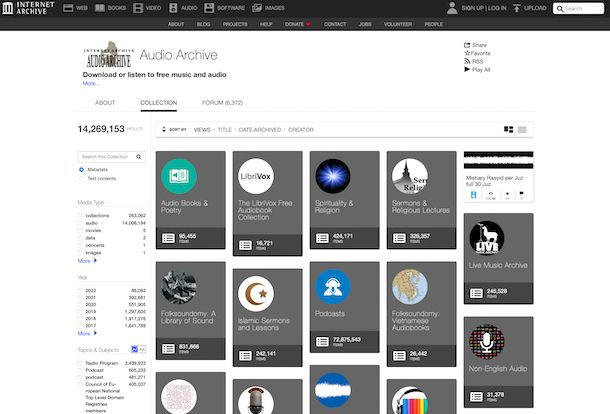This screenshot has width=610, height=414.
Task: Switch to the About tab
Action: coord(105,103)
